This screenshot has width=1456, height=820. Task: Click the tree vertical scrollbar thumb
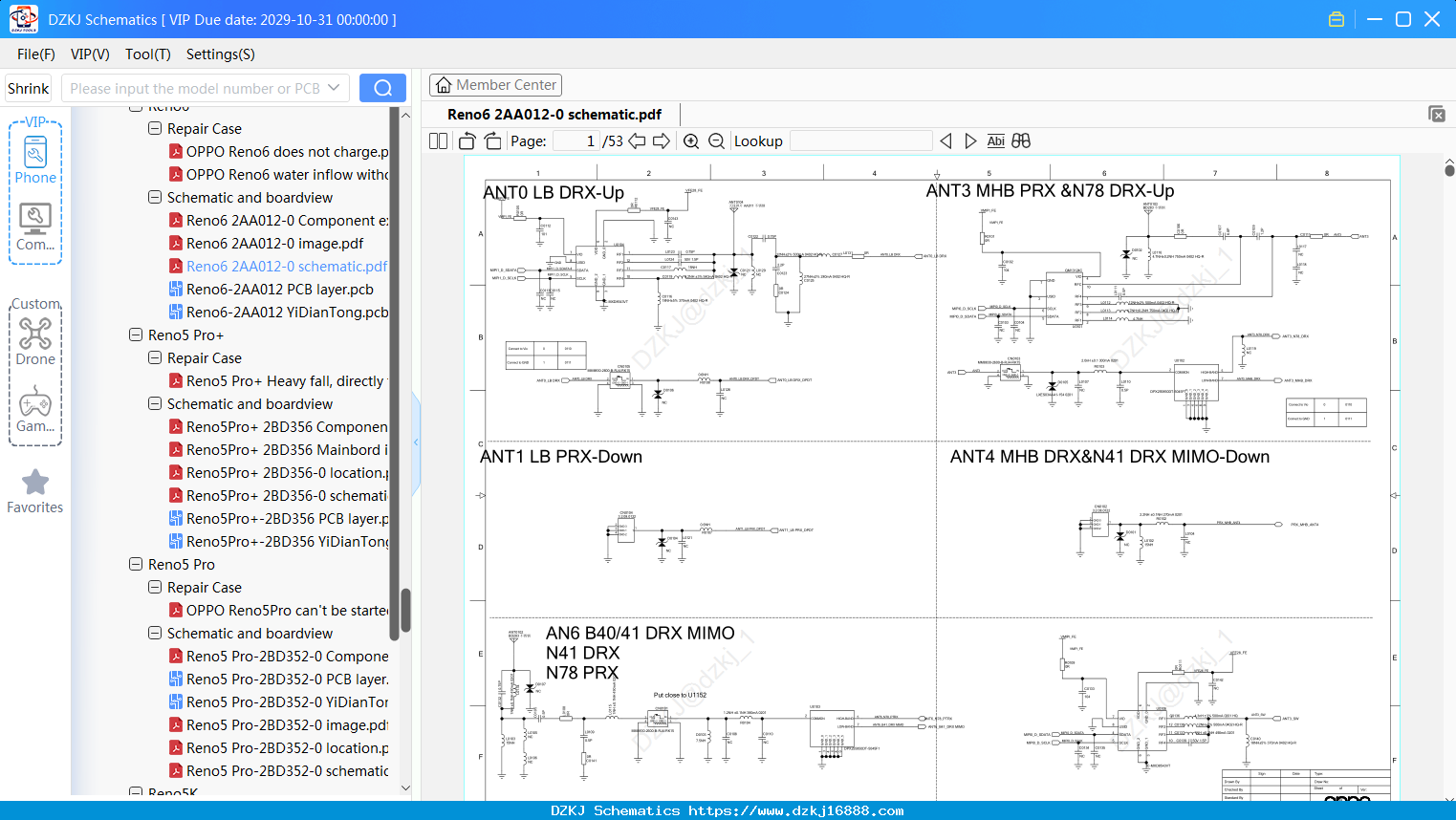[405, 610]
